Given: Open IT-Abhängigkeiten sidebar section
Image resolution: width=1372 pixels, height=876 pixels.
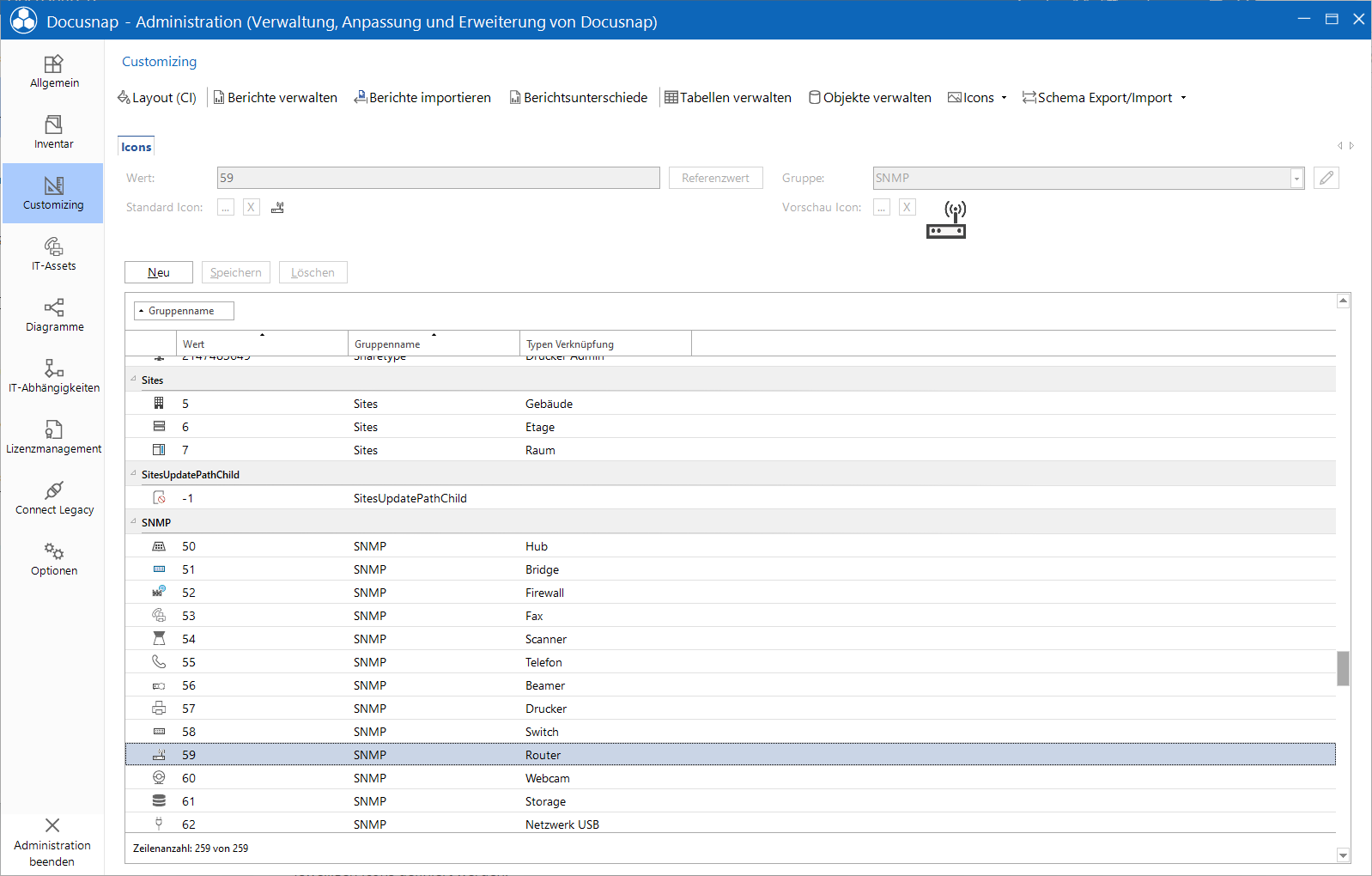Looking at the screenshot, I should click(x=53, y=376).
